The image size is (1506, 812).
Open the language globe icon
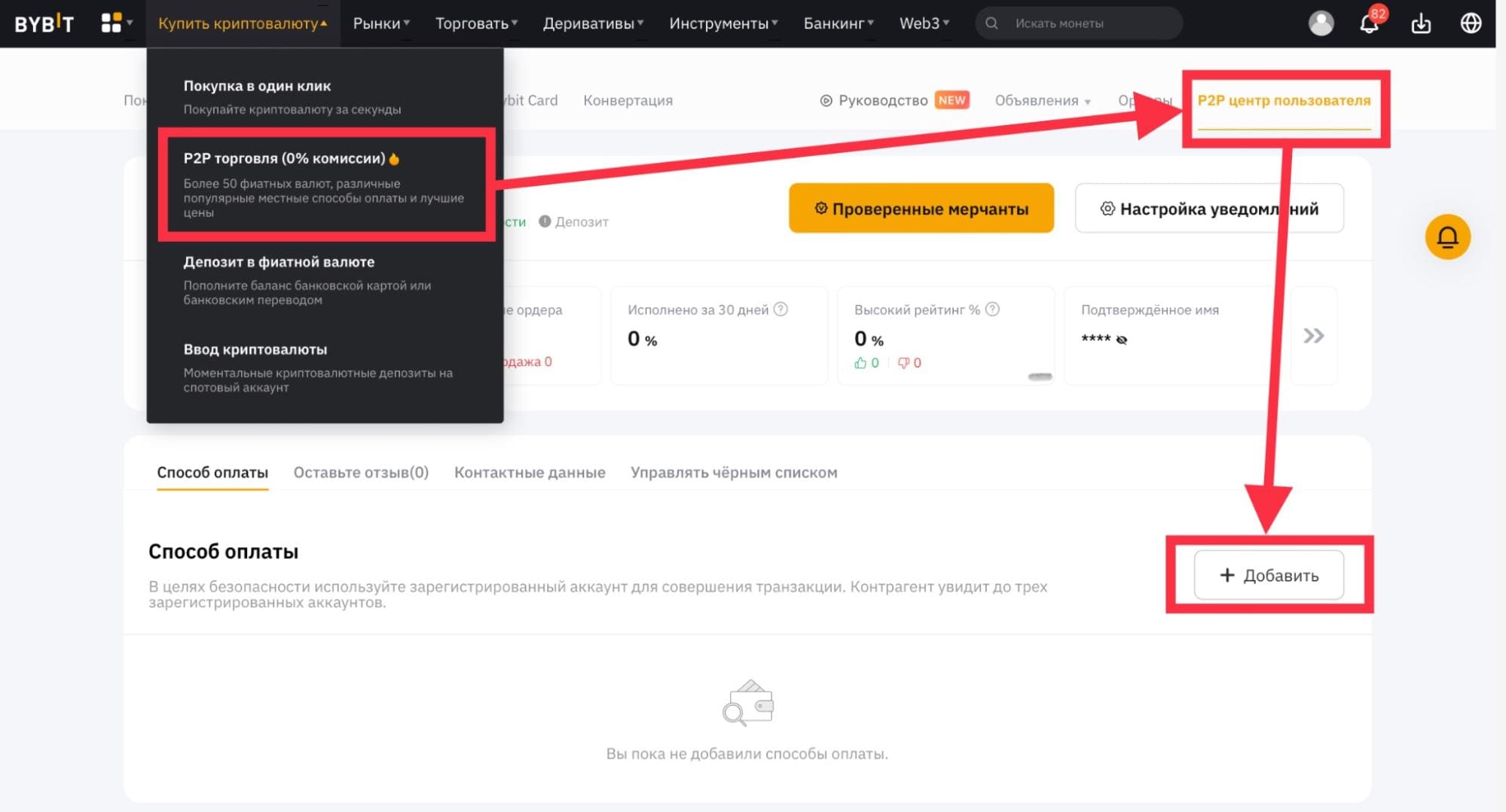pyautogui.click(x=1471, y=23)
